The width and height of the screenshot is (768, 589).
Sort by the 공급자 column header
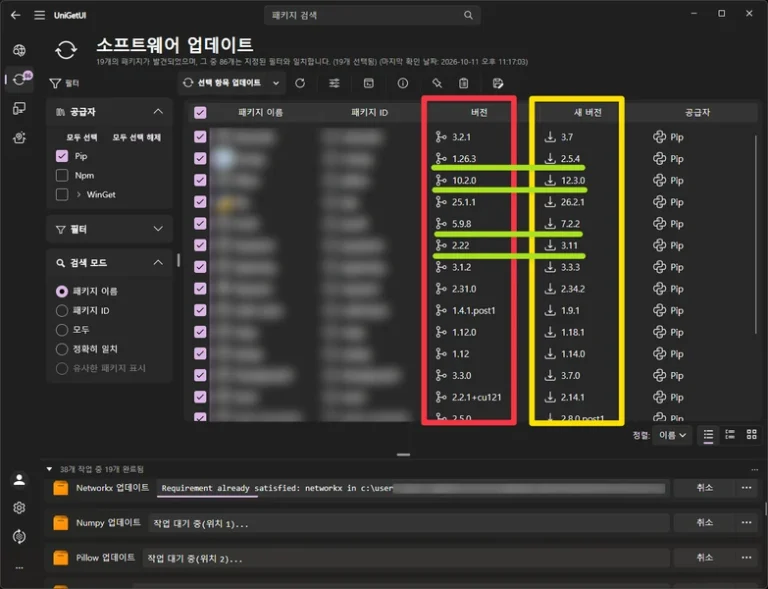click(697, 113)
